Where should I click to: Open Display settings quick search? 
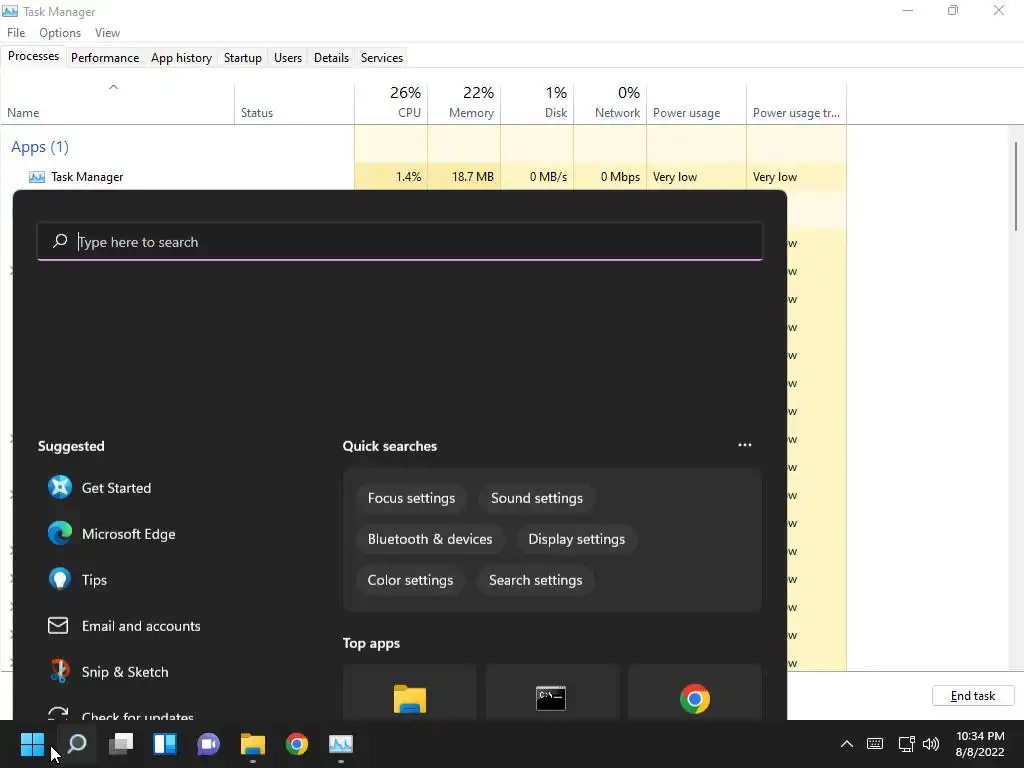pos(577,539)
